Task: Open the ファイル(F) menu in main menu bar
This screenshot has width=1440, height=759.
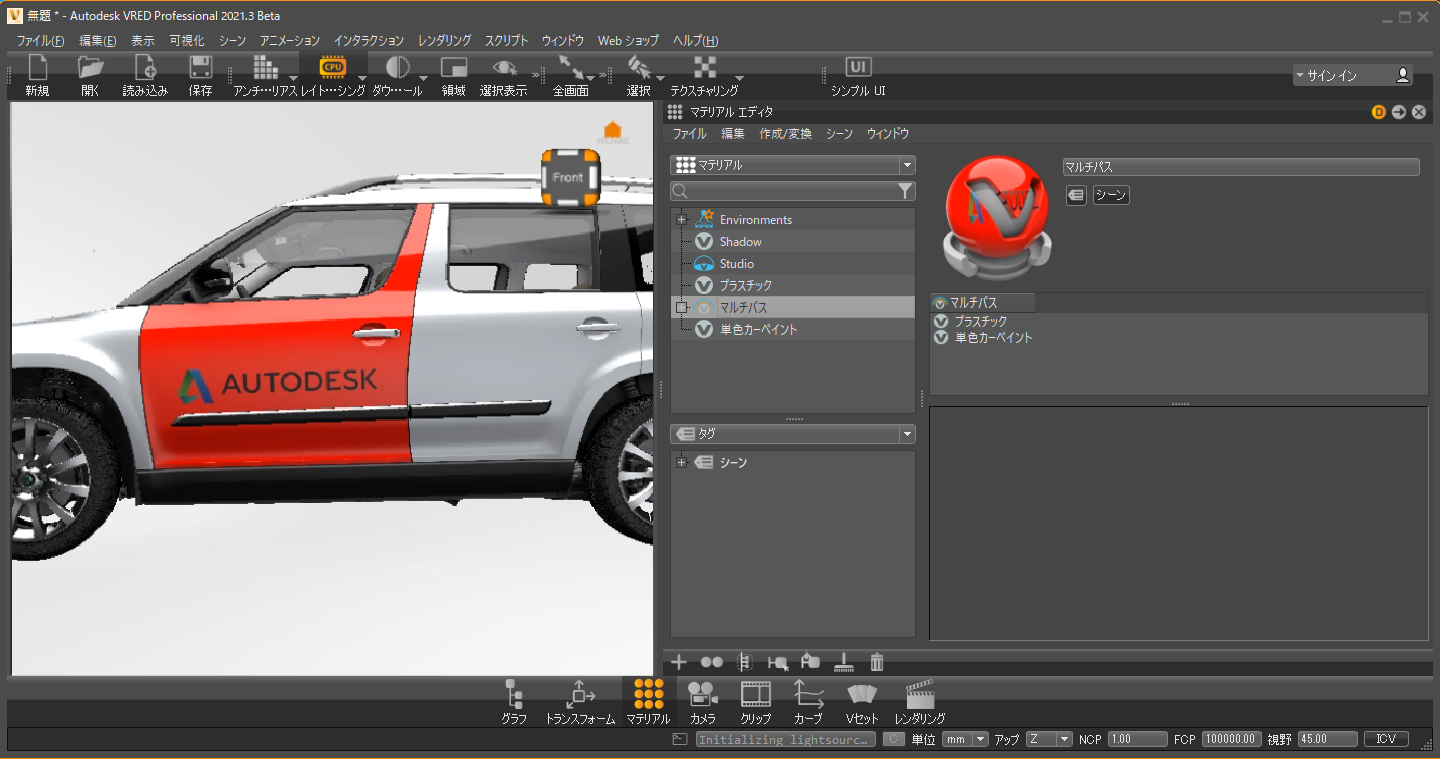Action: click(40, 41)
